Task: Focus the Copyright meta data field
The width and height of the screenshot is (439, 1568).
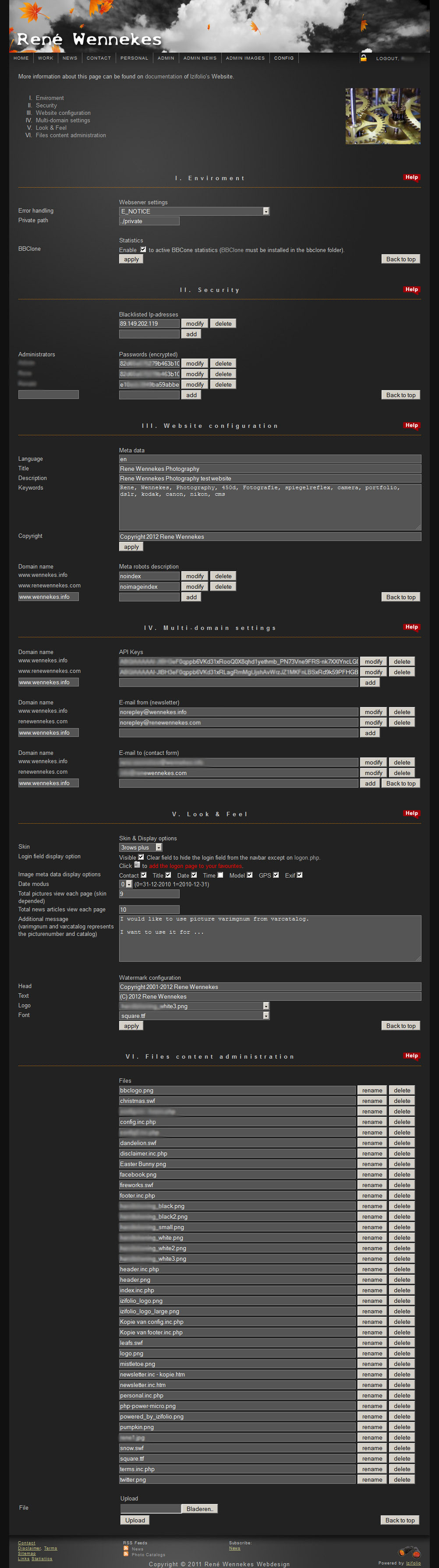Action: pyautogui.click(x=270, y=537)
